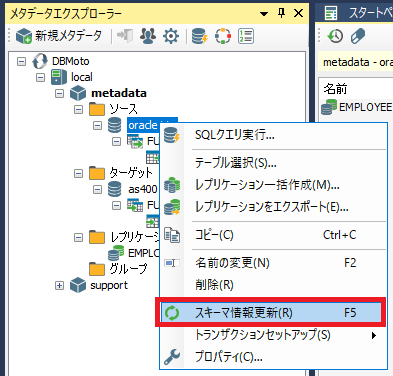The width and height of the screenshot is (393, 376).
Task: Collapse the ターゲット folder
Action: 78,173
